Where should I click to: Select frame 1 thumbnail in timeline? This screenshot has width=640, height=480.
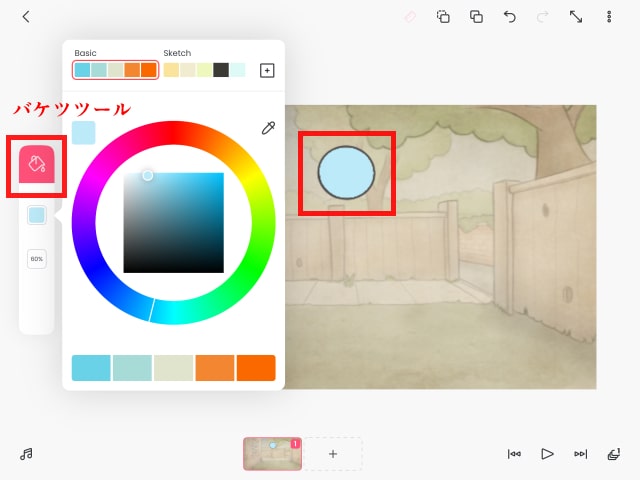(x=273, y=454)
